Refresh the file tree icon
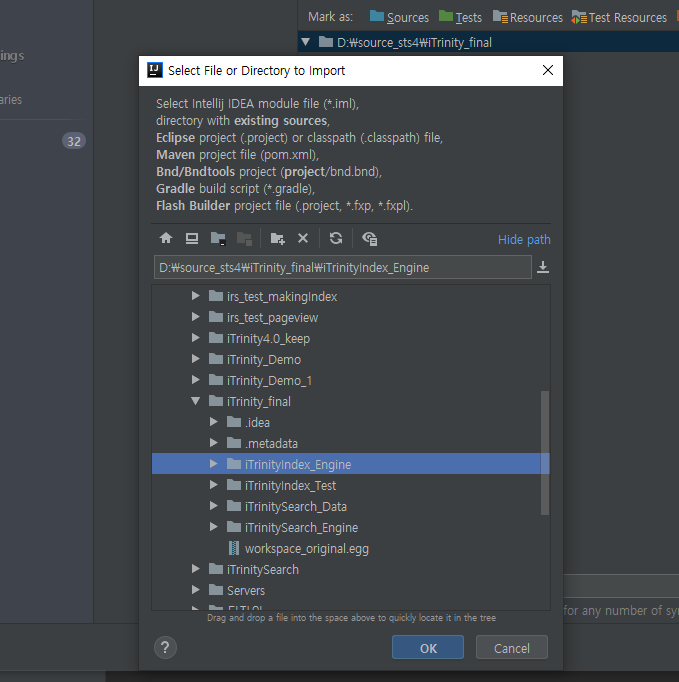This screenshot has height=682, width=679. coord(336,238)
